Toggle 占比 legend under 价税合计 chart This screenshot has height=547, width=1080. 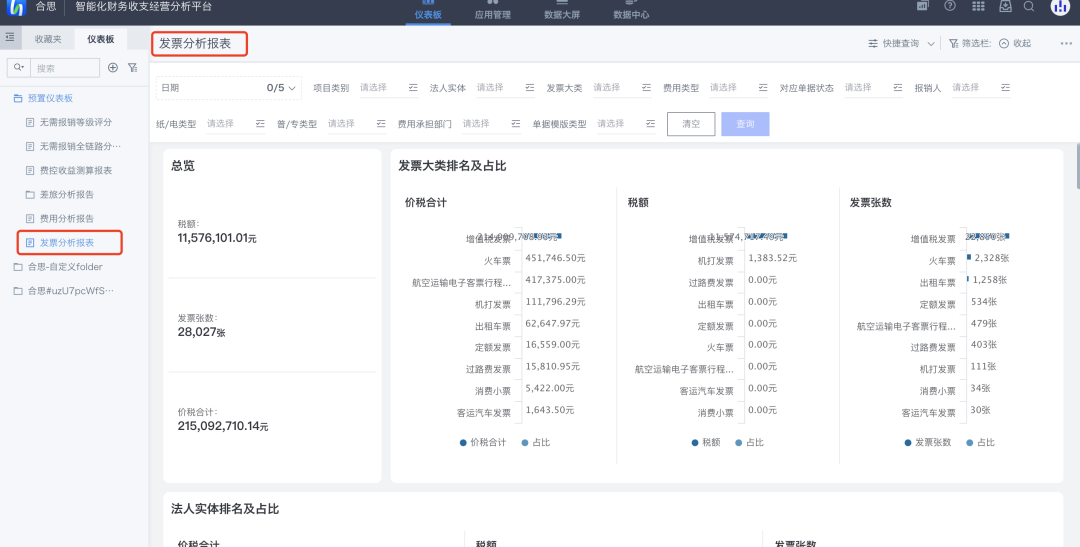(x=536, y=442)
